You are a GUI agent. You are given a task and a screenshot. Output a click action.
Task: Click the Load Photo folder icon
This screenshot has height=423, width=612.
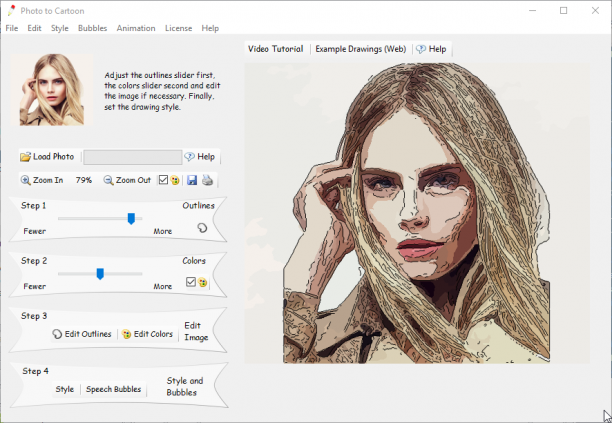[x=25, y=157]
